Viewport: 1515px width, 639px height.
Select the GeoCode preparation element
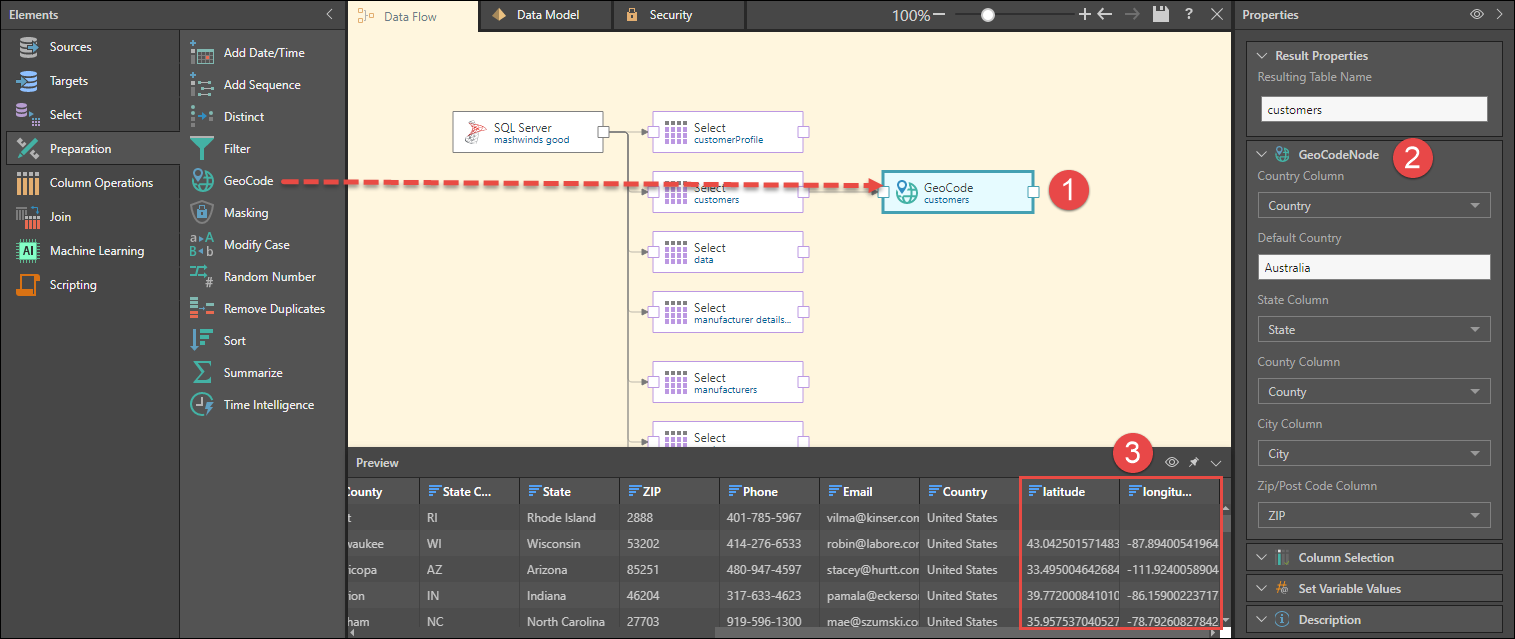point(247,181)
